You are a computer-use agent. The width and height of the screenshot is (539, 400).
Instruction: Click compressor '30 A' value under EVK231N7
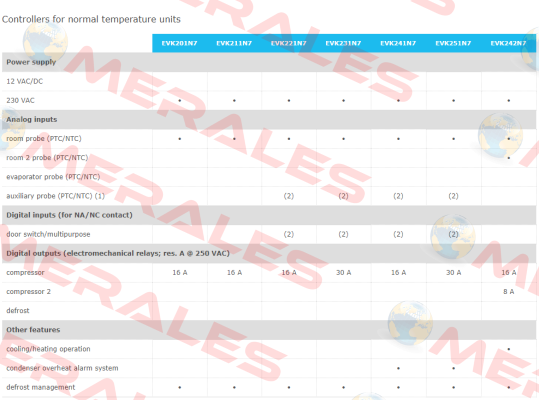[x=344, y=273]
